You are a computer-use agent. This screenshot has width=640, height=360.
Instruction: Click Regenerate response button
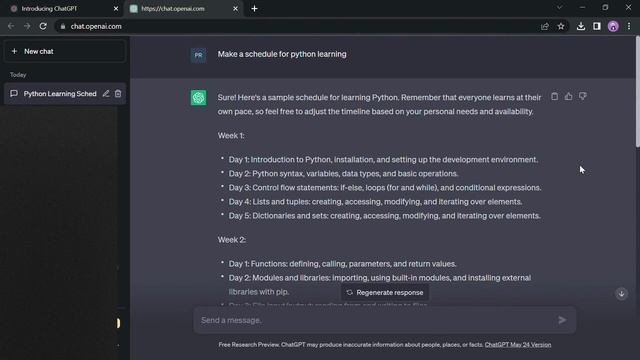coord(384,293)
